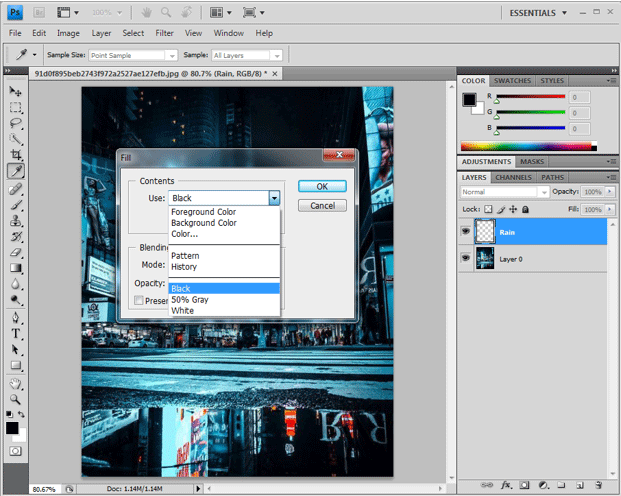The height and width of the screenshot is (496, 621).
Task: Click the create new layer icon
Action: (x=578, y=485)
